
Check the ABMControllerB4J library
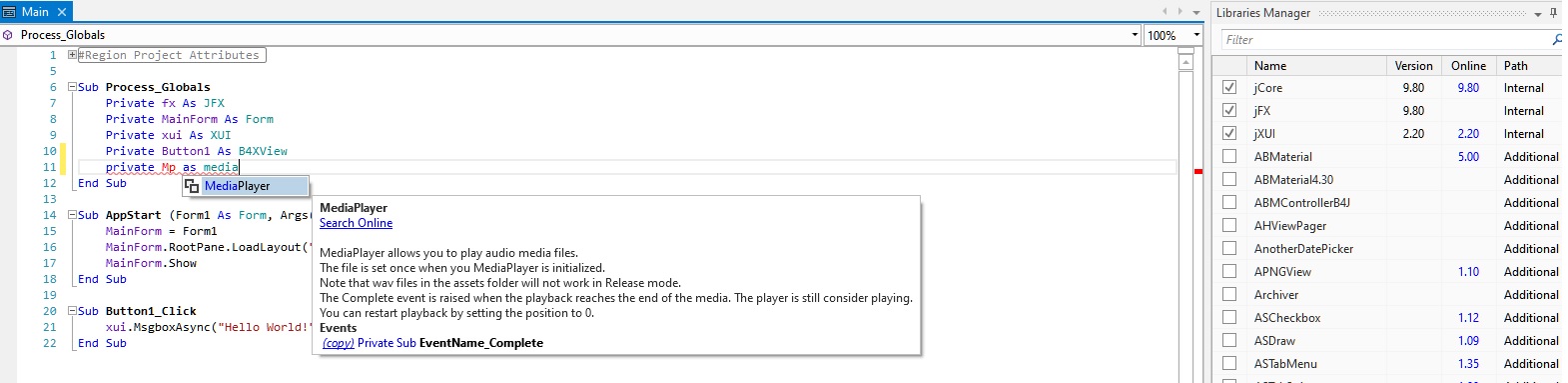coord(1229,203)
